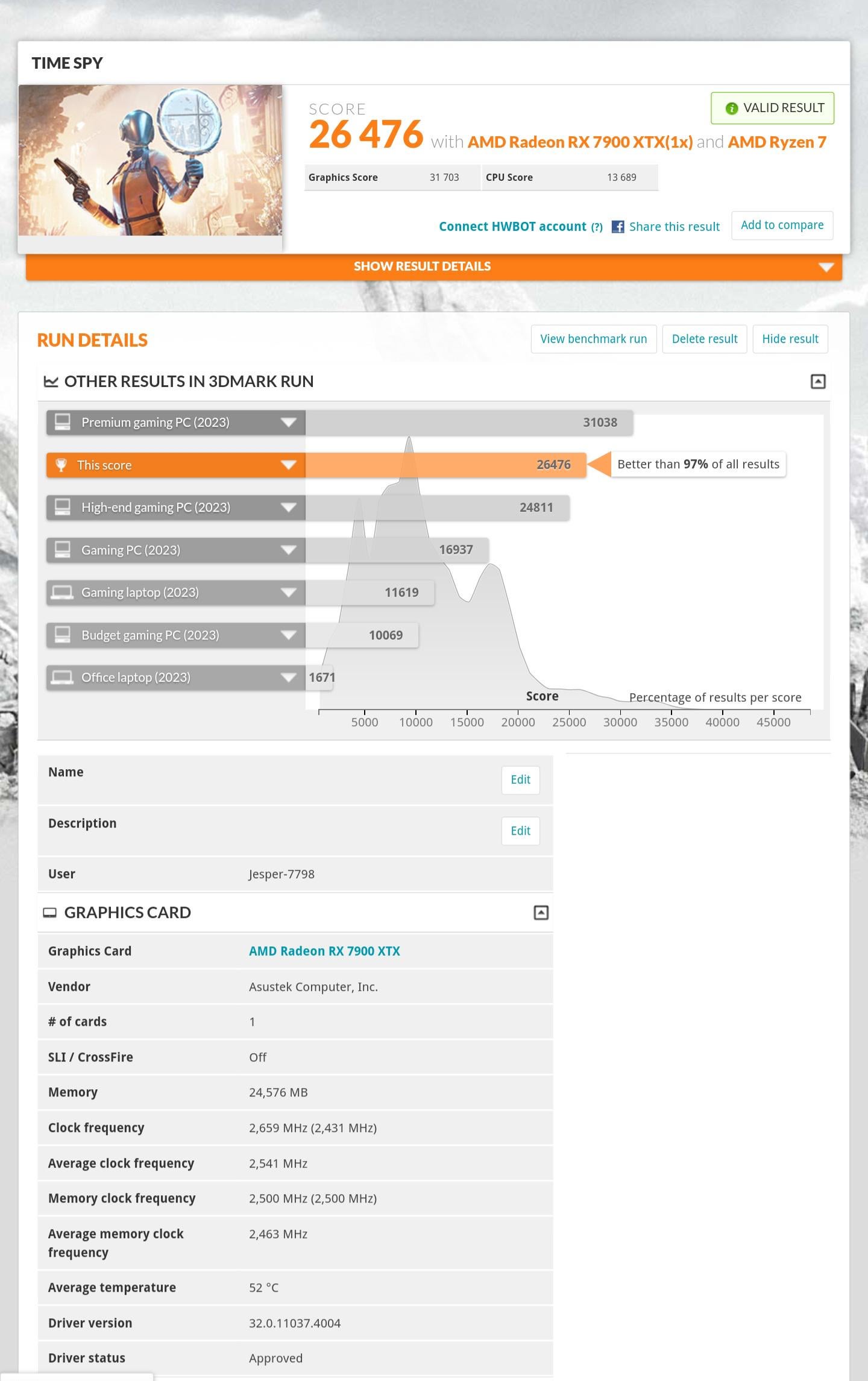The height and width of the screenshot is (1381, 868).
Task: Expand the Gaming PC (2023) dropdown arrow
Action: tap(289, 550)
